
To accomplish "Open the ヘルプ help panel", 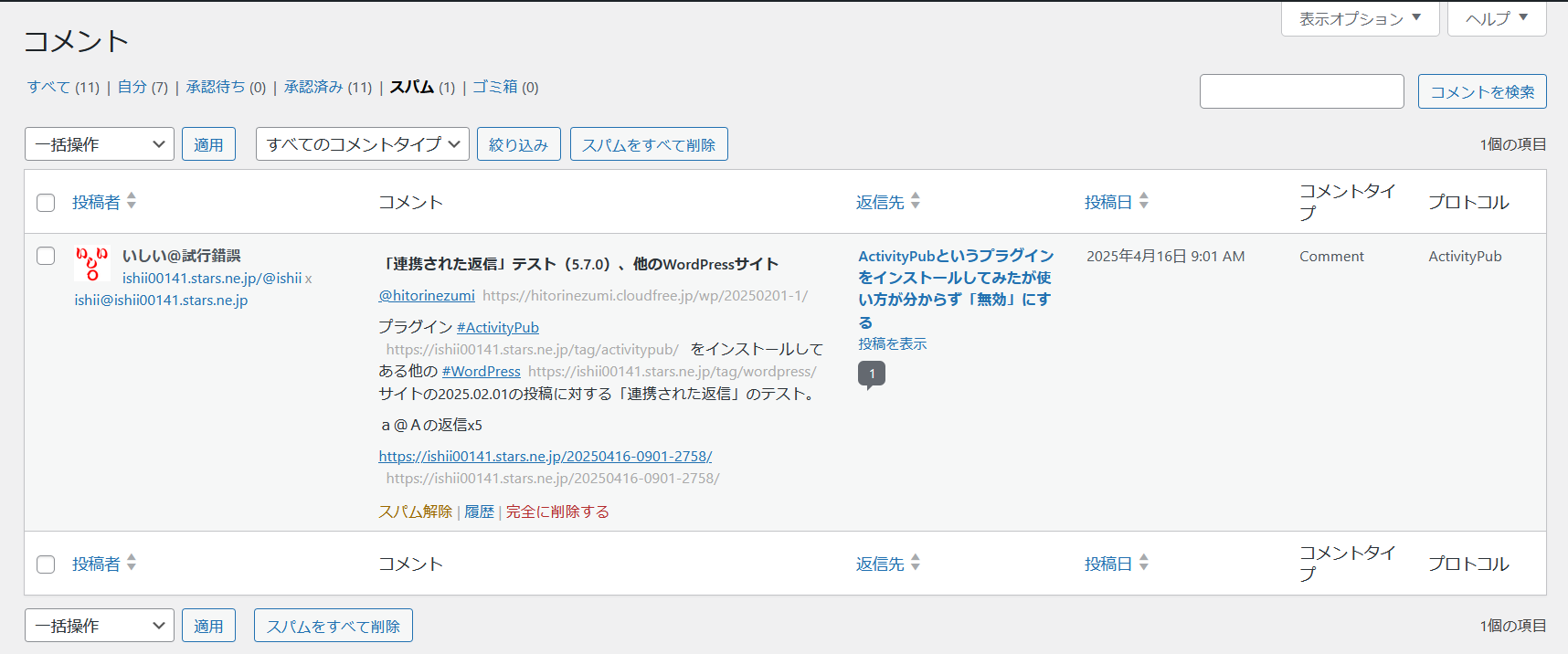I will pyautogui.click(x=1496, y=18).
